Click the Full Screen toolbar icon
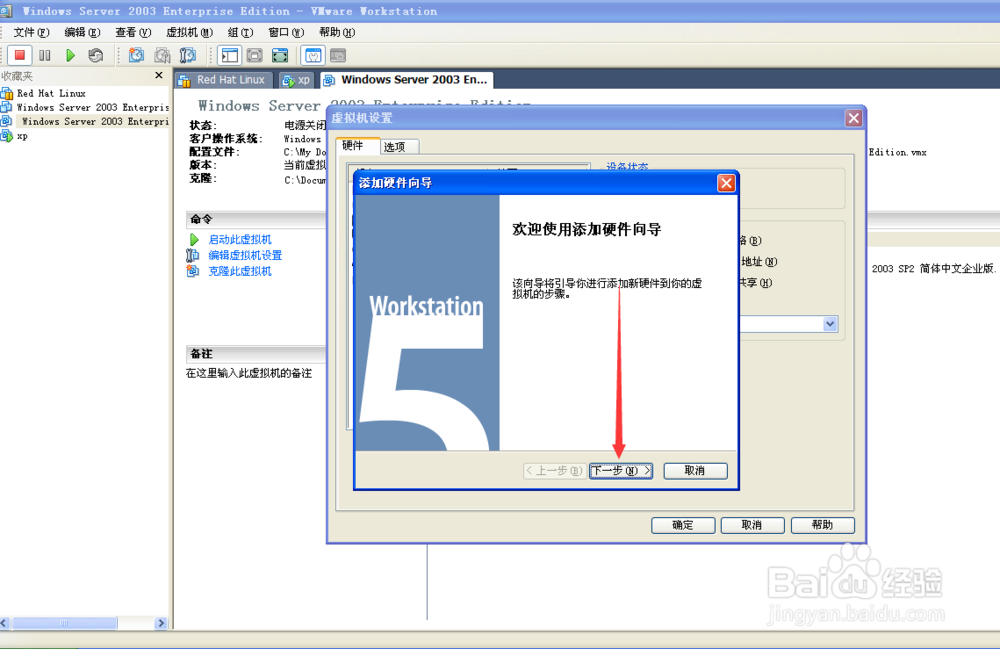The height and width of the screenshot is (649, 1000). 280,55
